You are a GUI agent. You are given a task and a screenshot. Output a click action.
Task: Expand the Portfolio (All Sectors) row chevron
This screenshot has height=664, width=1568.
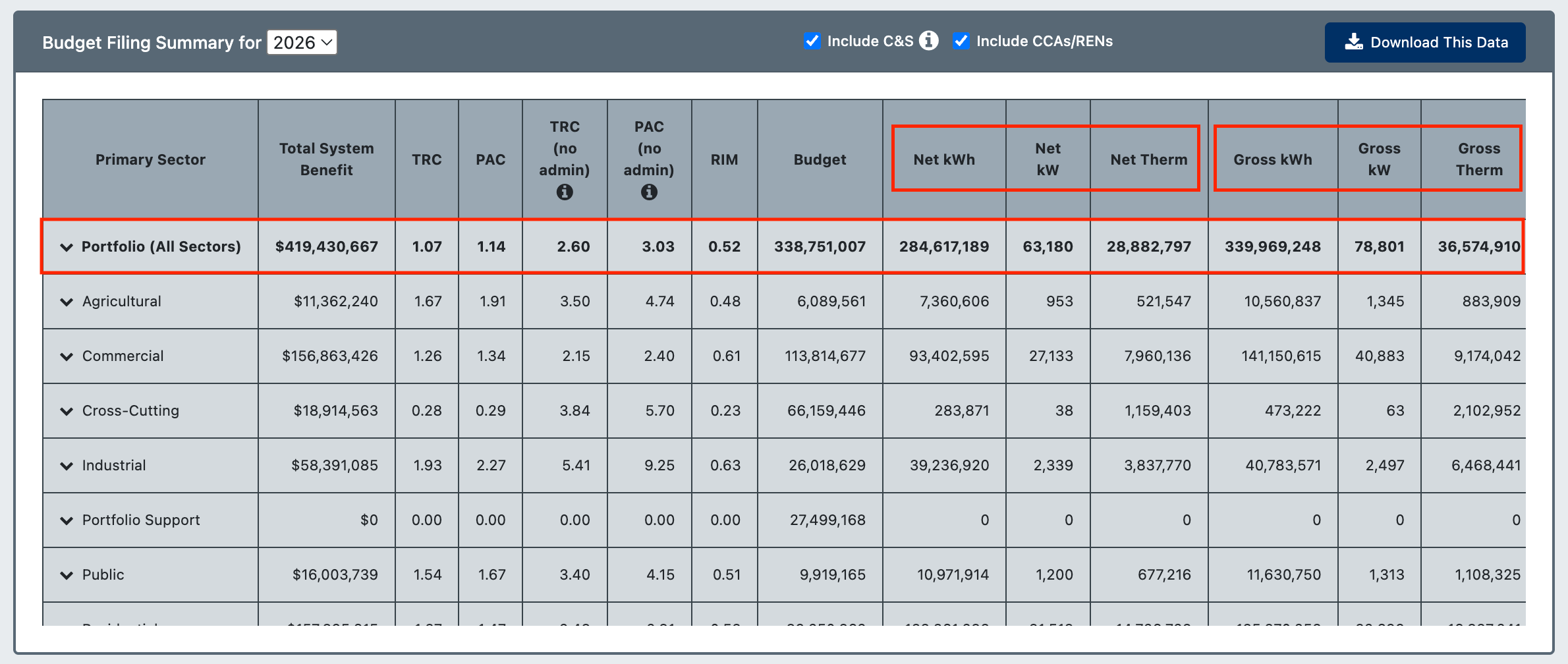67,247
